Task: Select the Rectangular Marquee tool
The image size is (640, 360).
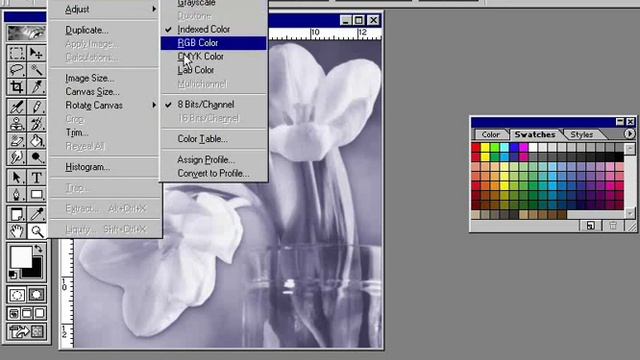Action: [17, 53]
